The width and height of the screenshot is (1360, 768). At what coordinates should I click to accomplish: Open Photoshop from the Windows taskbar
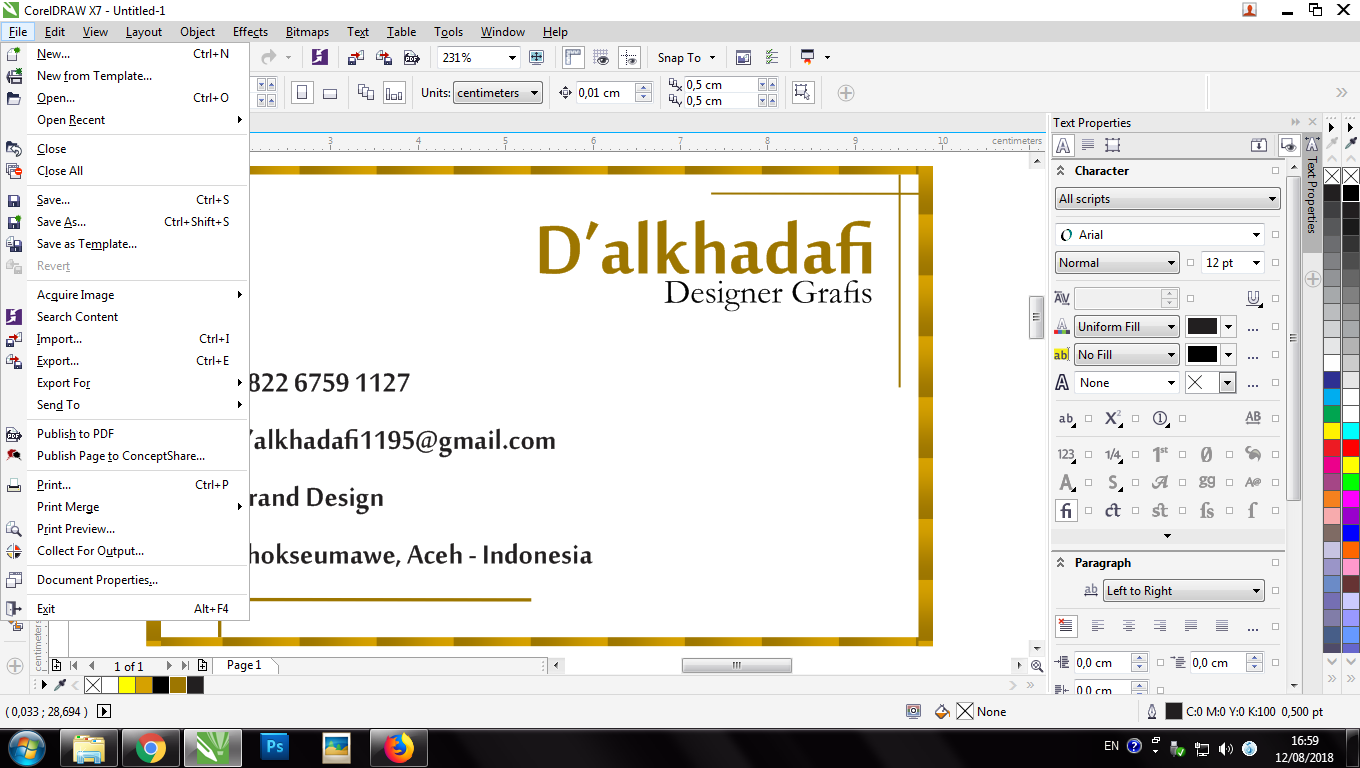point(273,747)
